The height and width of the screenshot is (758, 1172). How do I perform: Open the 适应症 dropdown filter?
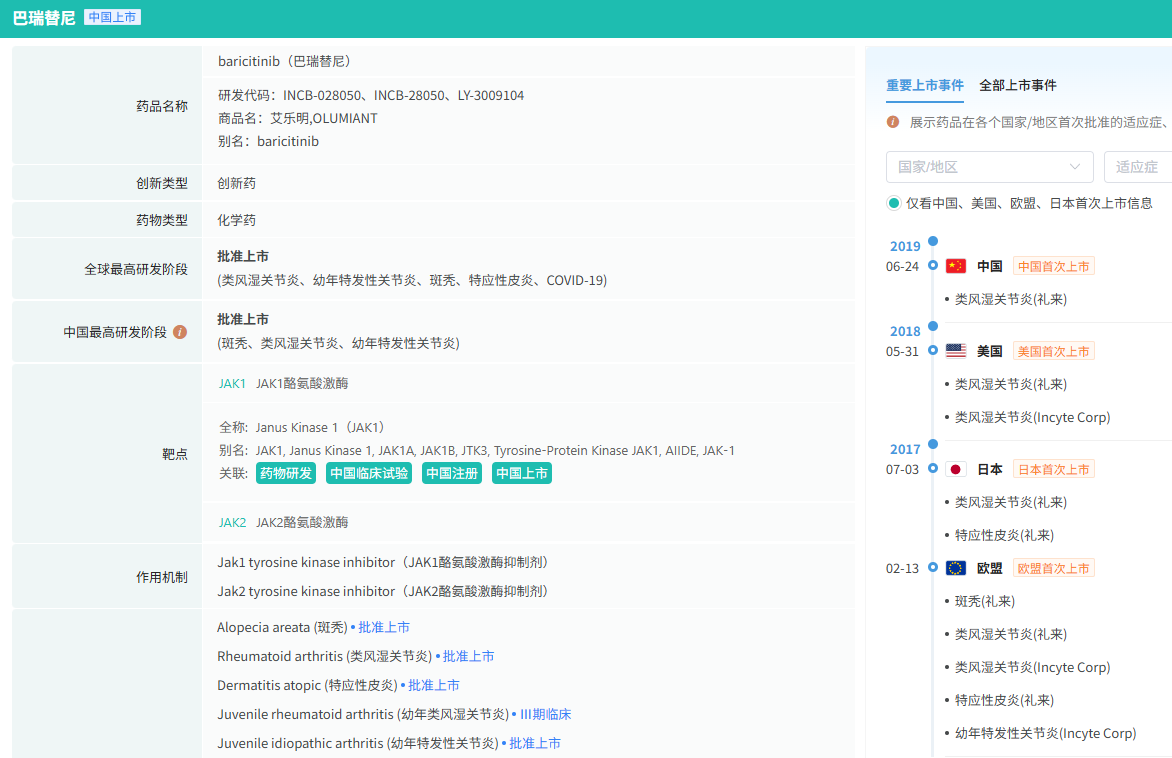(x=1137, y=167)
